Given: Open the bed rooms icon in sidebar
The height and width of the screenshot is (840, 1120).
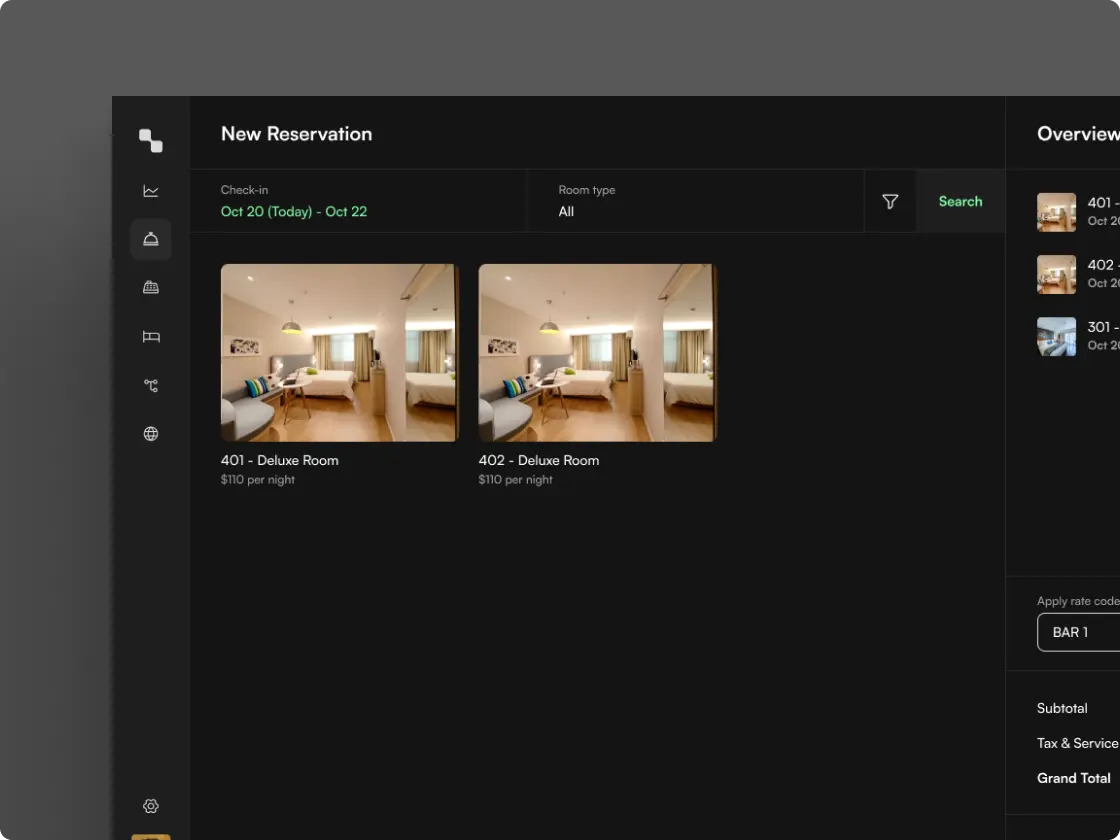Looking at the screenshot, I should (151, 337).
